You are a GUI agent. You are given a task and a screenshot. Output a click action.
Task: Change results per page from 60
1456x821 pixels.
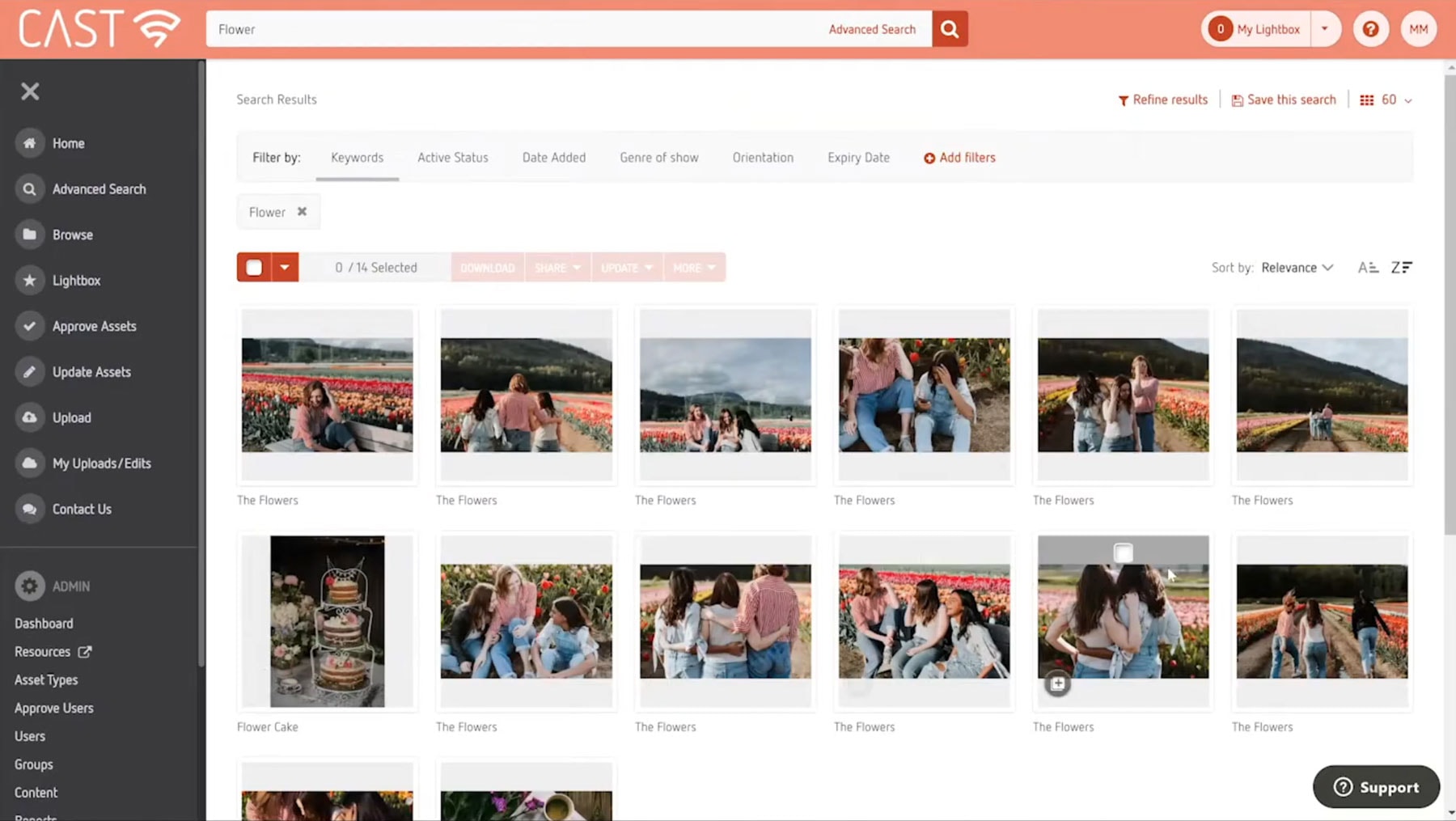1395,100
